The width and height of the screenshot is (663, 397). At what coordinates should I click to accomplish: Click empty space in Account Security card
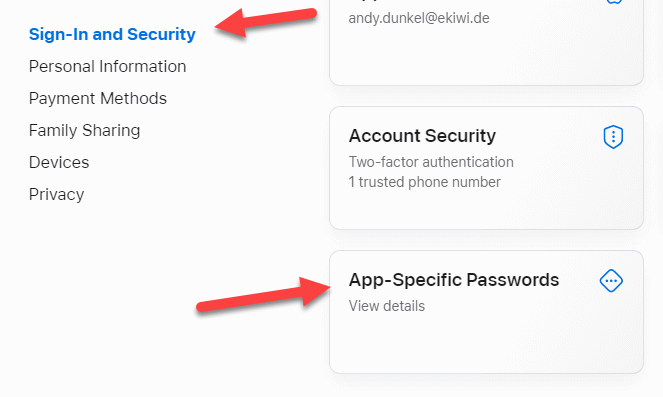(x=486, y=209)
